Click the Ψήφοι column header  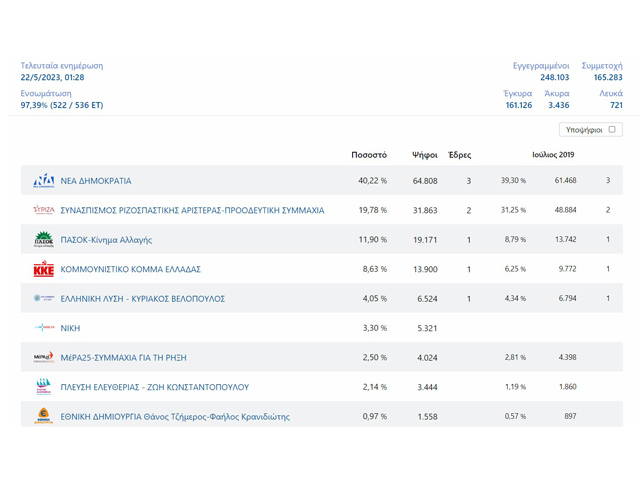point(425,155)
